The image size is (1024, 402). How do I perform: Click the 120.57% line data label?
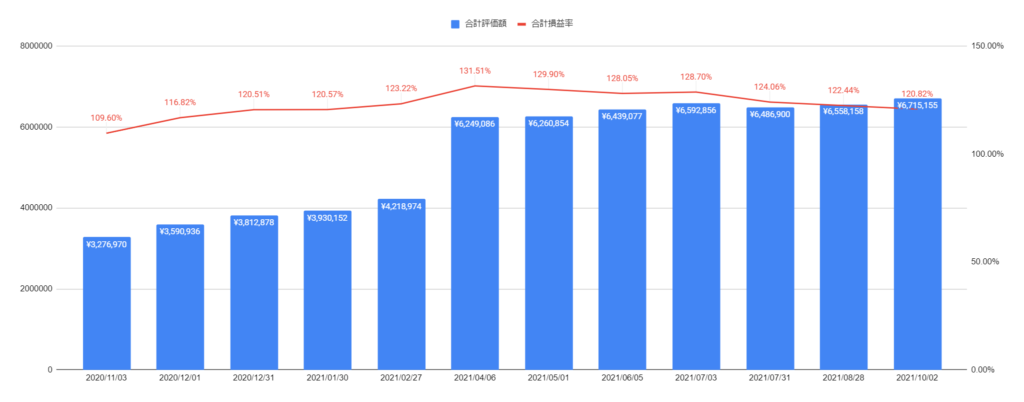(328, 95)
